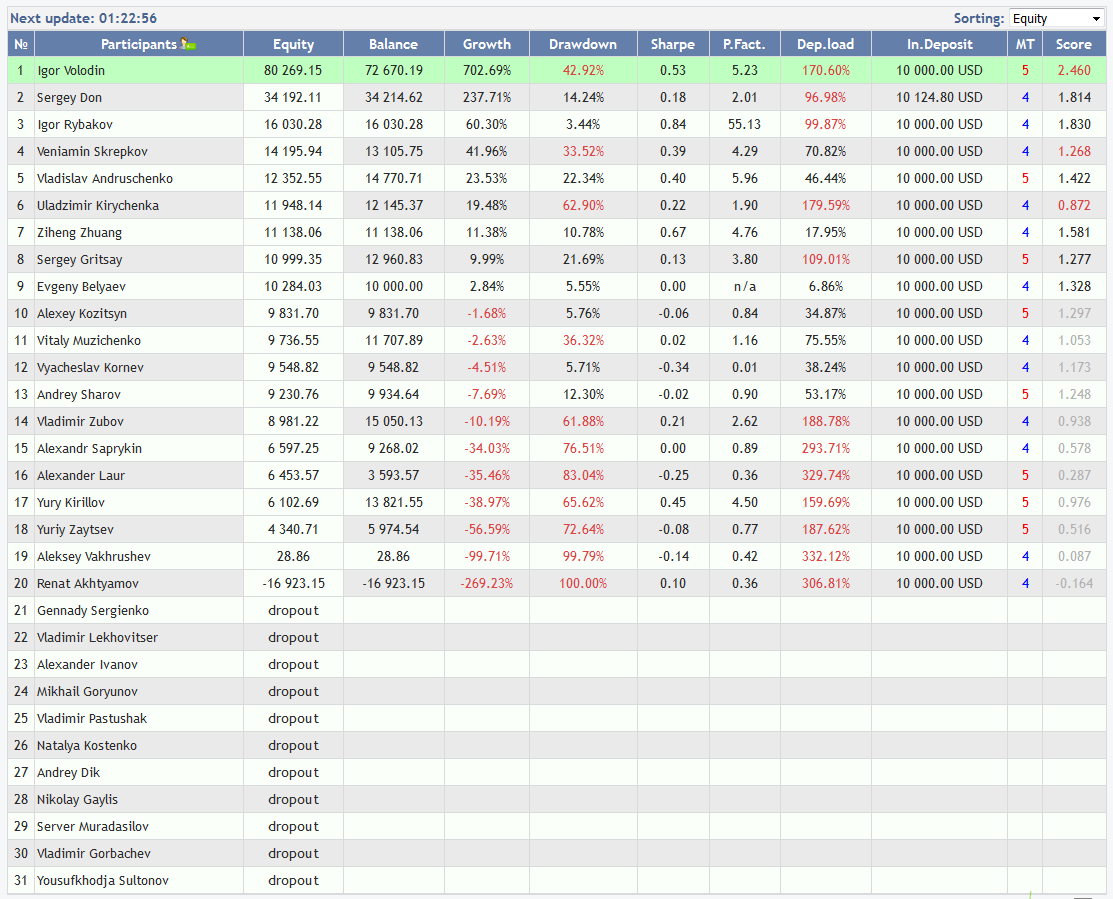The width and height of the screenshot is (1113, 899).
Task: Select the Yousufkhodja Sultonov row name
Action: point(103,879)
